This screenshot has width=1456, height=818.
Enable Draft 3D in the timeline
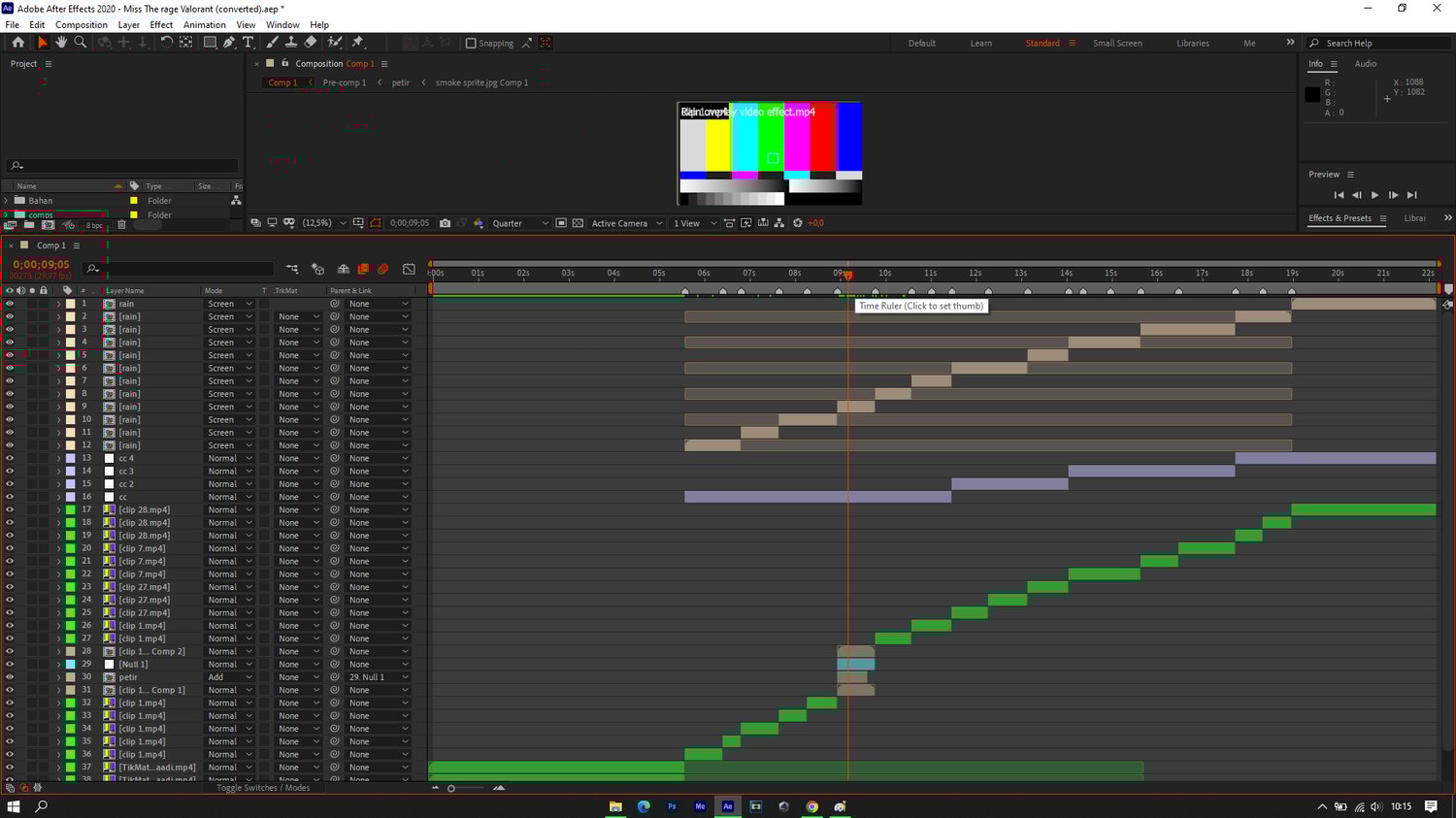coord(317,269)
